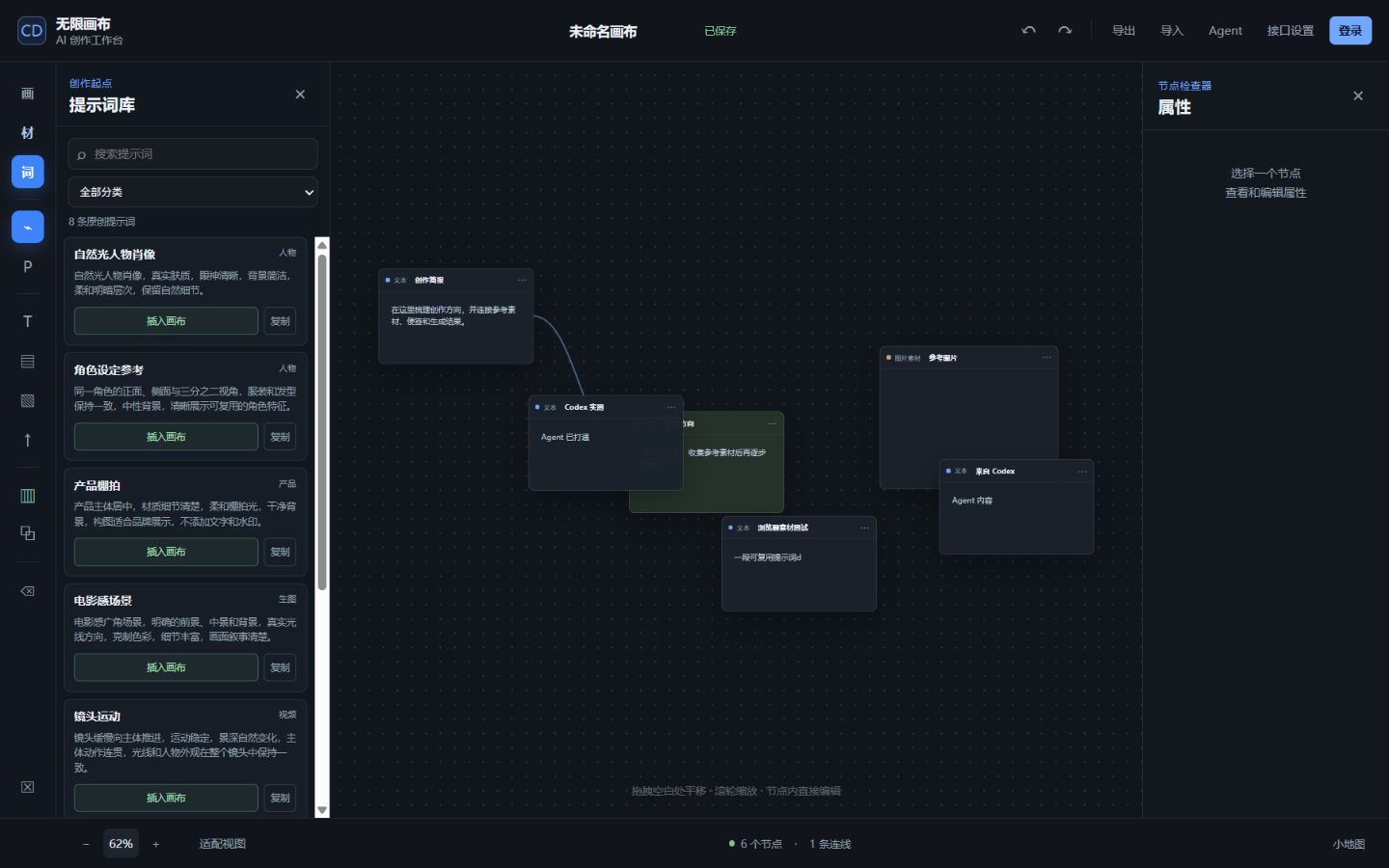1389x868 pixels.
Task: Open the menu dots on Codex 实测 node
Action: (x=671, y=407)
